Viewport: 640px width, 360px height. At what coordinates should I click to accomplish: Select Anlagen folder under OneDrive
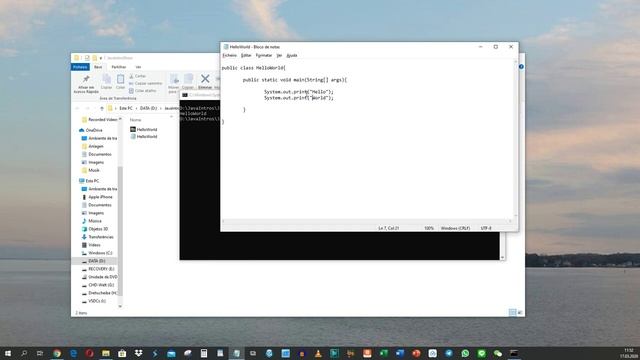tap(93, 146)
